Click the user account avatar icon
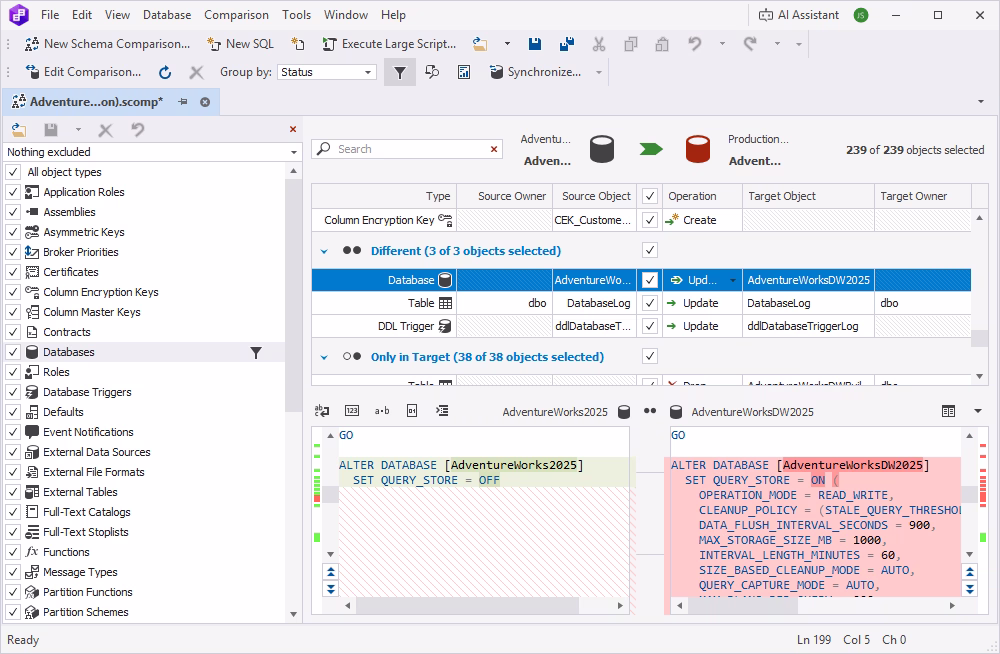This screenshot has width=1000, height=654. coord(861,15)
